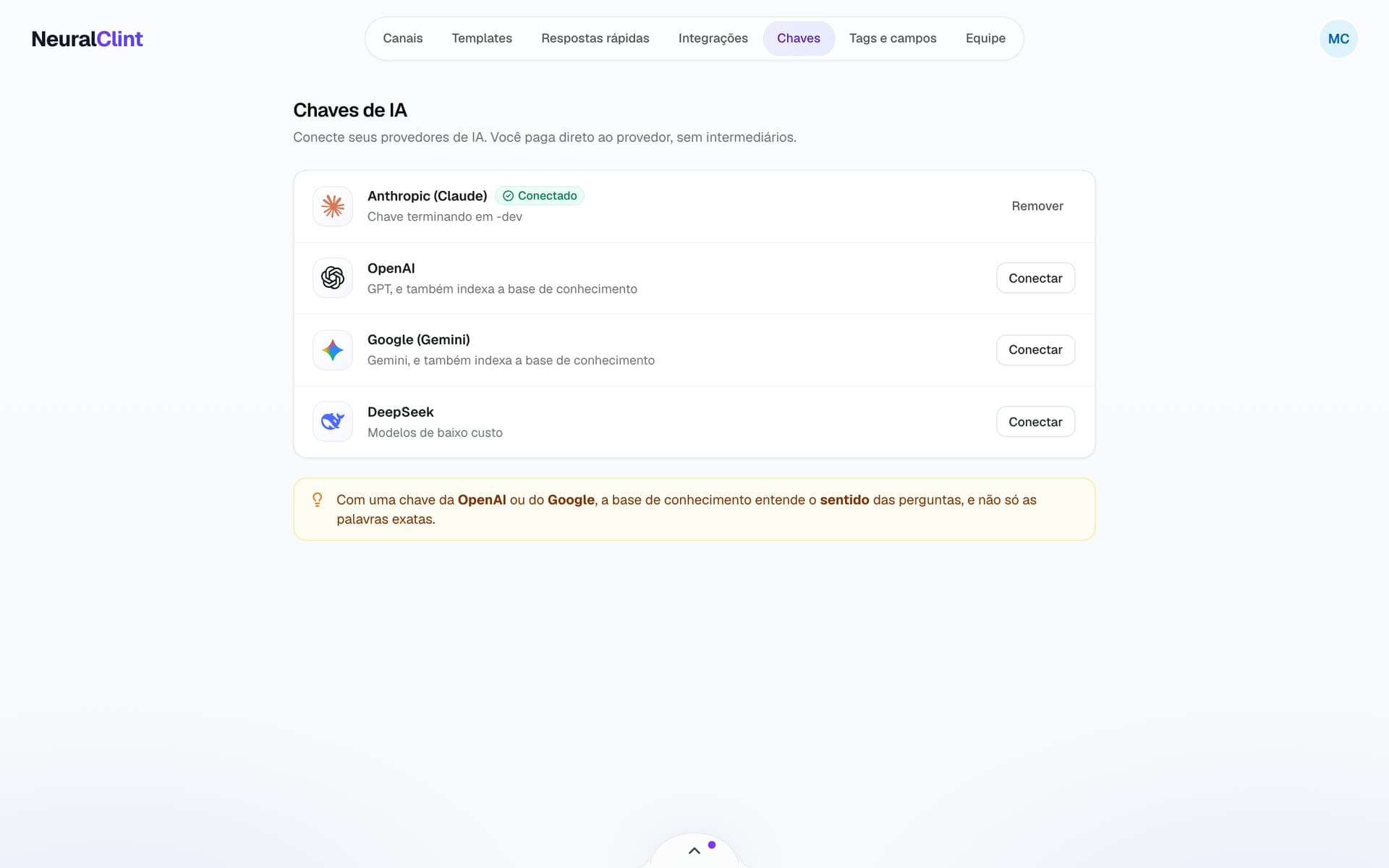
Task: Go to the NeuralClint logo home
Action: pos(87,39)
